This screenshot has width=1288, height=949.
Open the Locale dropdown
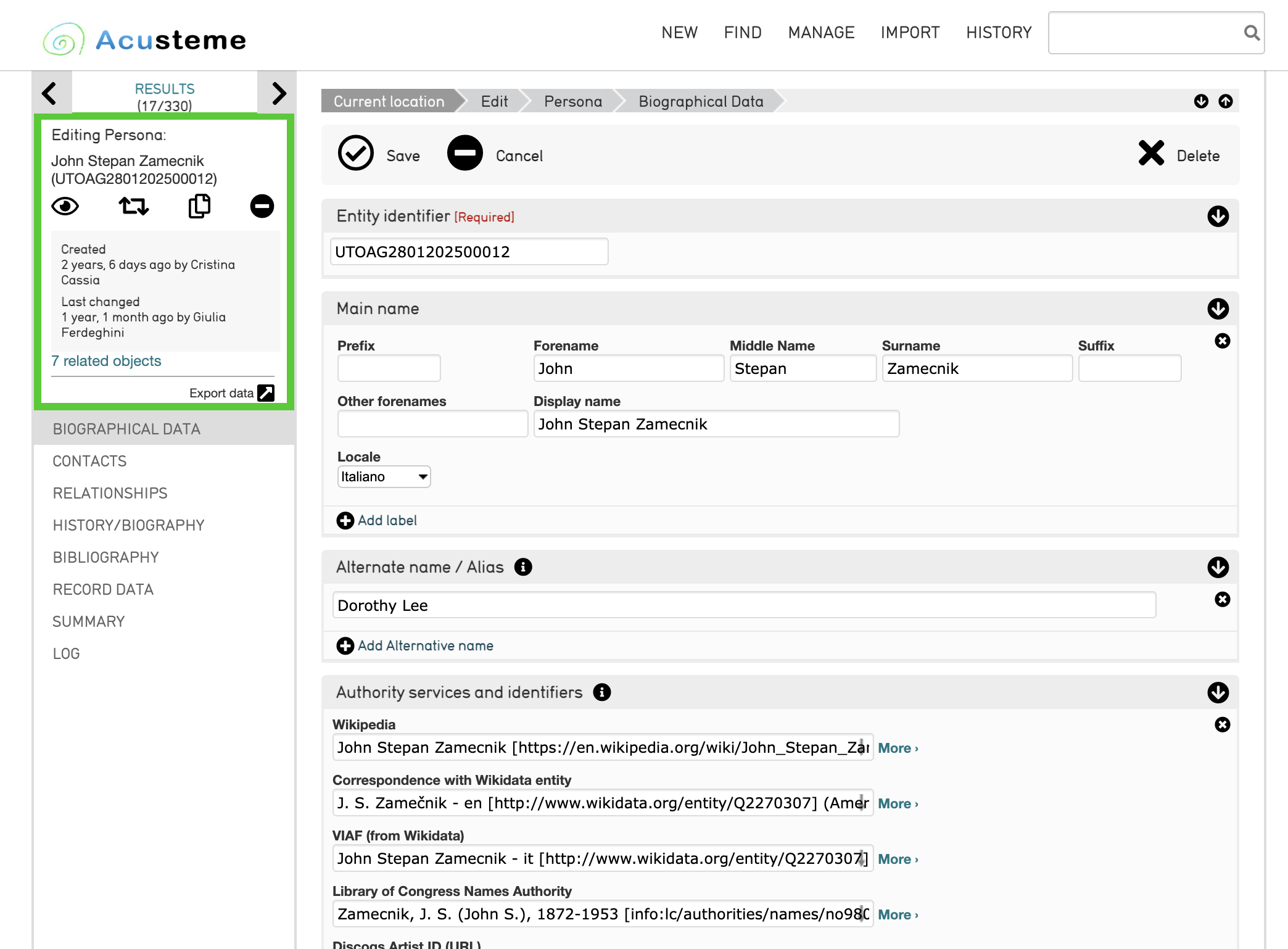coord(384,476)
